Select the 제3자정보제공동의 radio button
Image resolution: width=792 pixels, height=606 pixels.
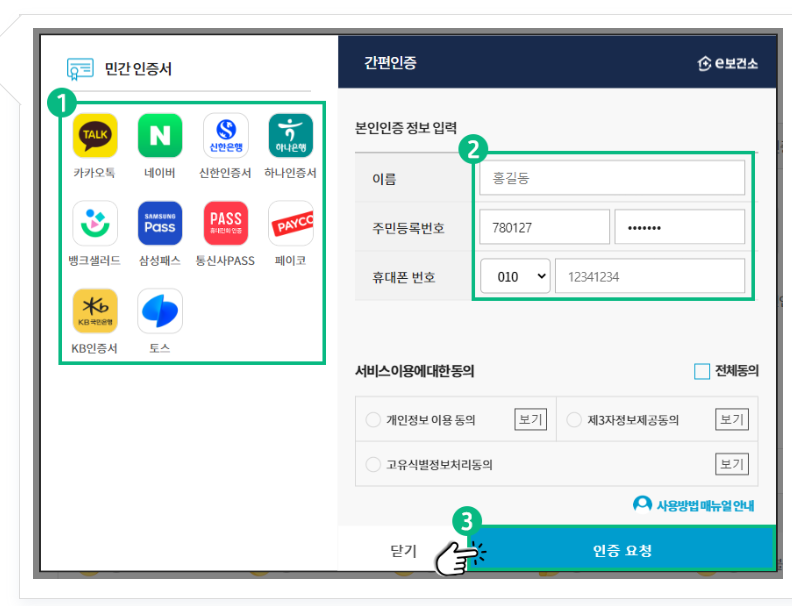click(574, 420)
